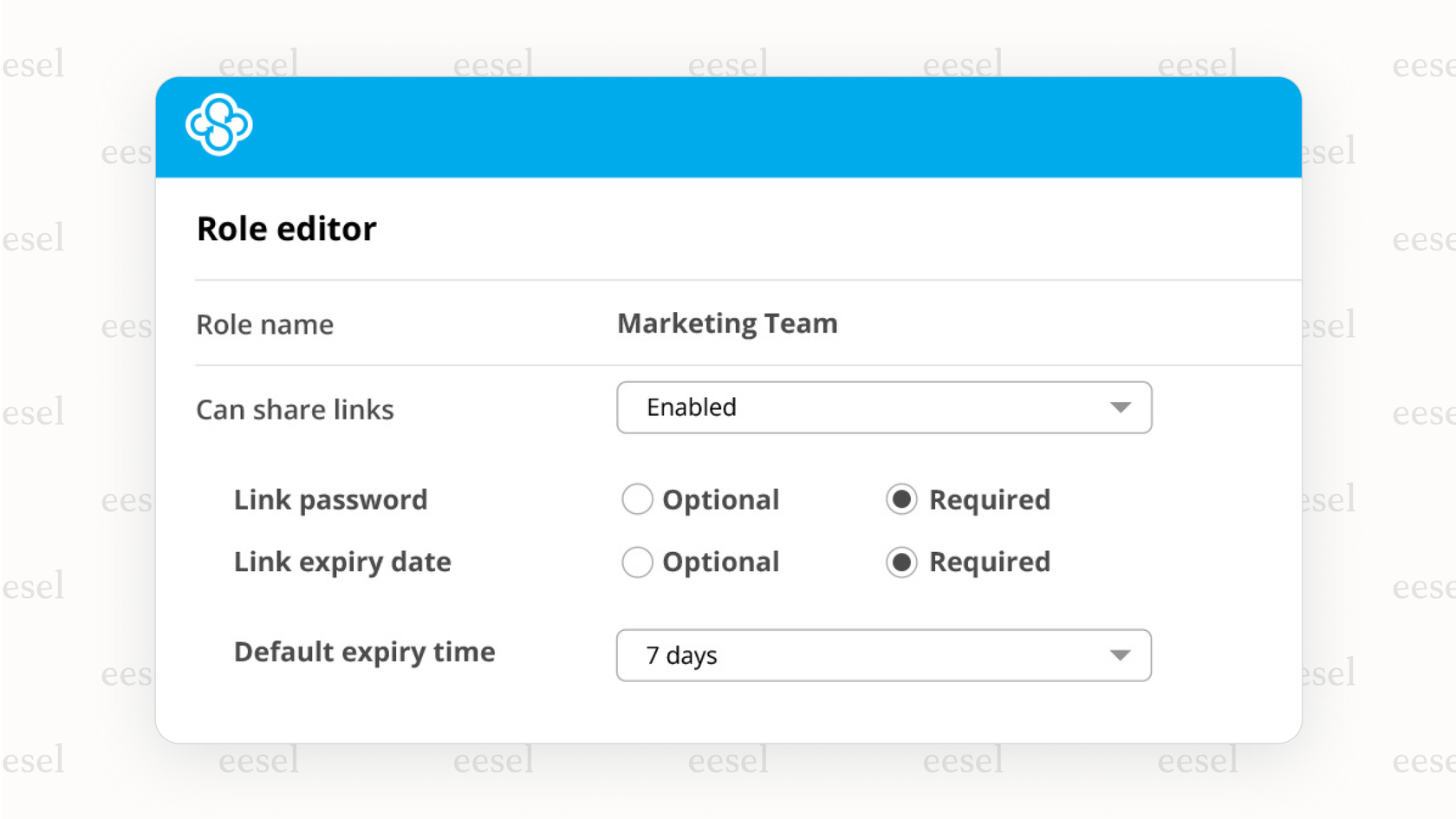Open the Default expiry time dropdown
Viewport: 1456px width, 819px height.
pos(884,656)
